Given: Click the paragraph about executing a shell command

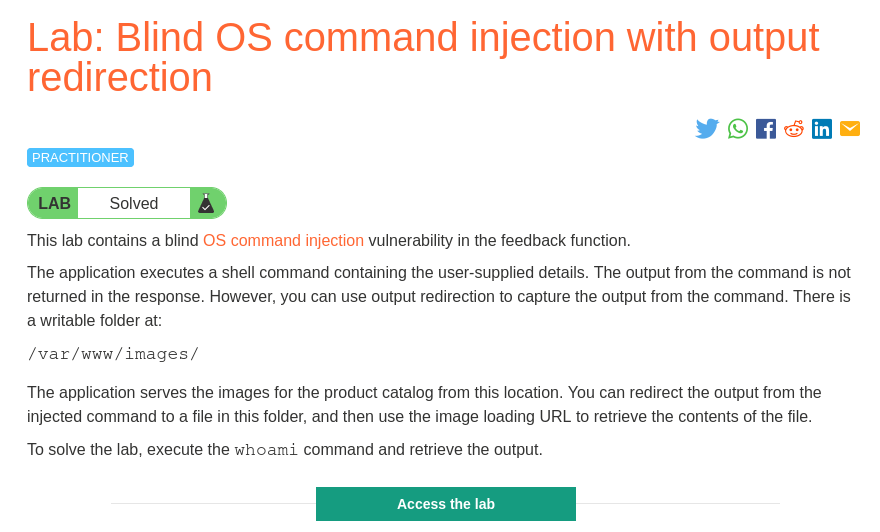Looking at the screenshot, I should (x=439, y=296).
